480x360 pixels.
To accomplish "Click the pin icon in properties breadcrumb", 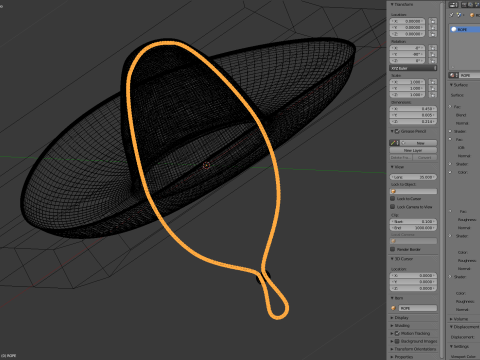I will coord(452,15).
